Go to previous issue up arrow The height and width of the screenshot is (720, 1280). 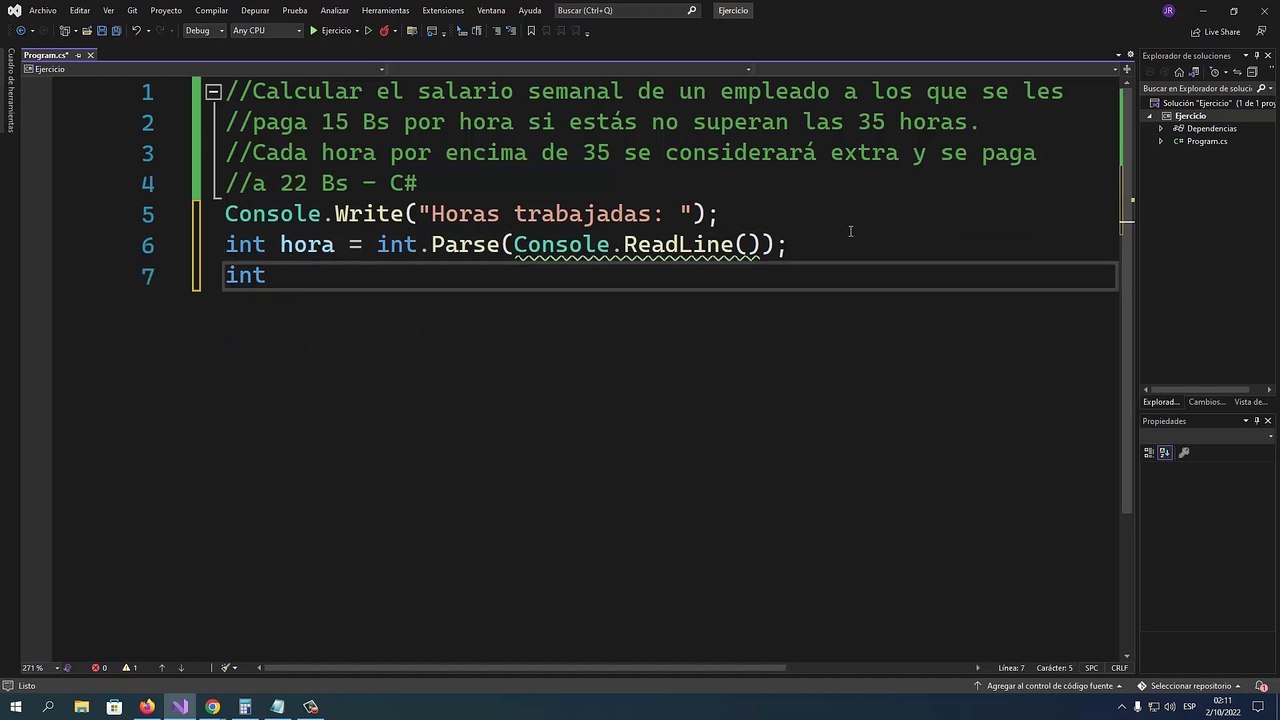(162, 668)
